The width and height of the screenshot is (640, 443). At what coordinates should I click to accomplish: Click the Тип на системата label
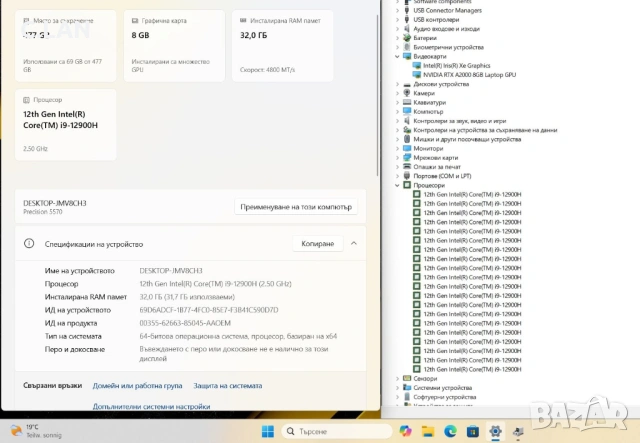coord(73,336)
